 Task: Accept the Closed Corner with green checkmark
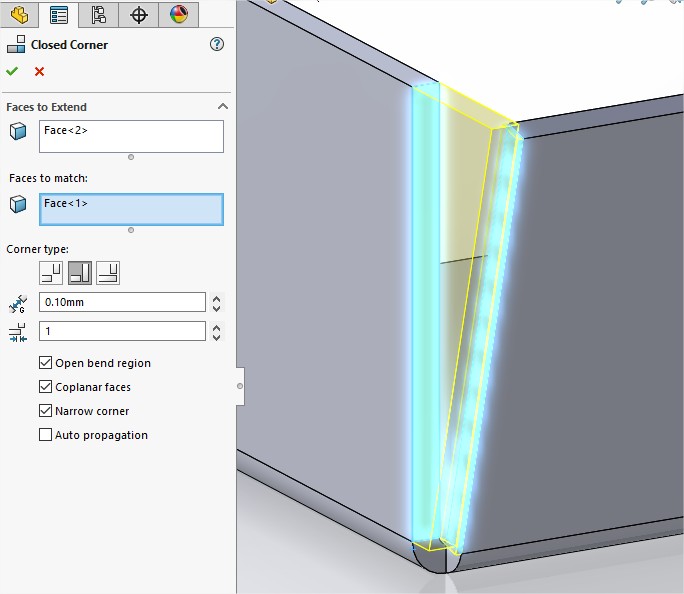click(x=13, y=71)
